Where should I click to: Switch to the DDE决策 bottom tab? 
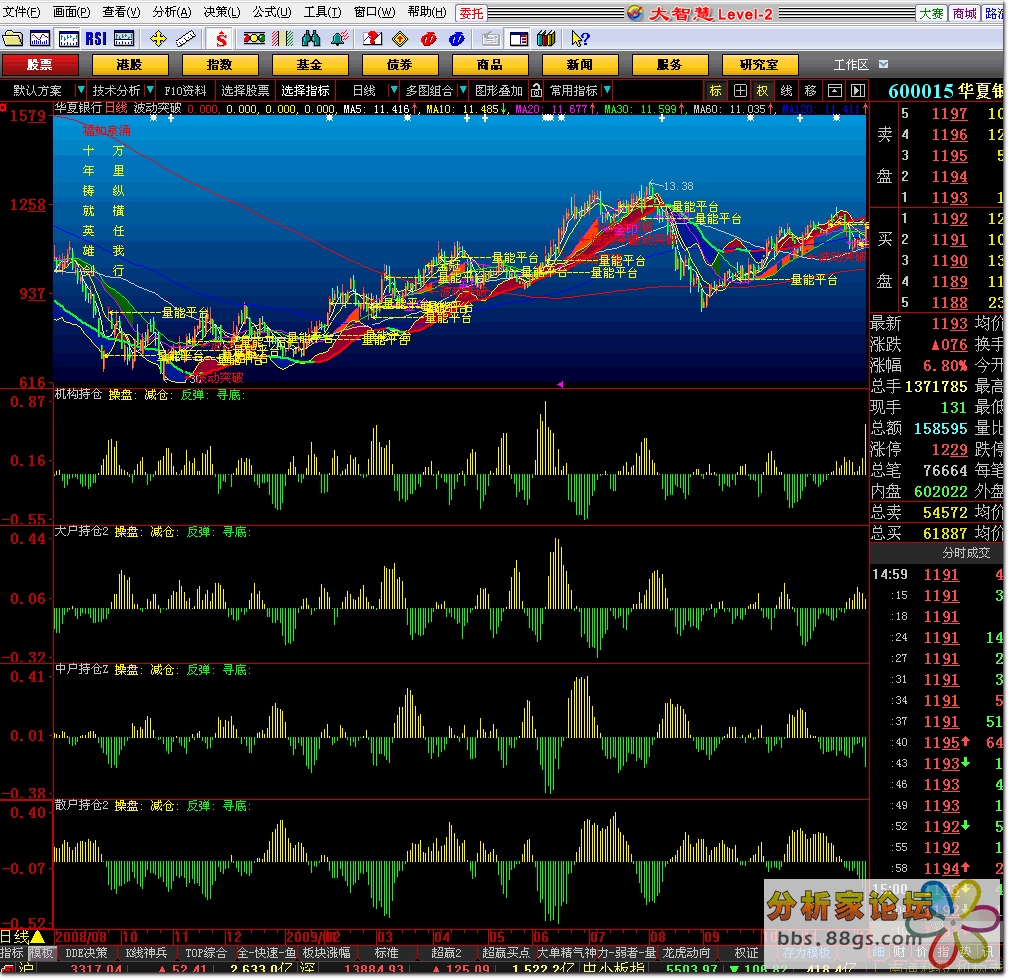87,953
